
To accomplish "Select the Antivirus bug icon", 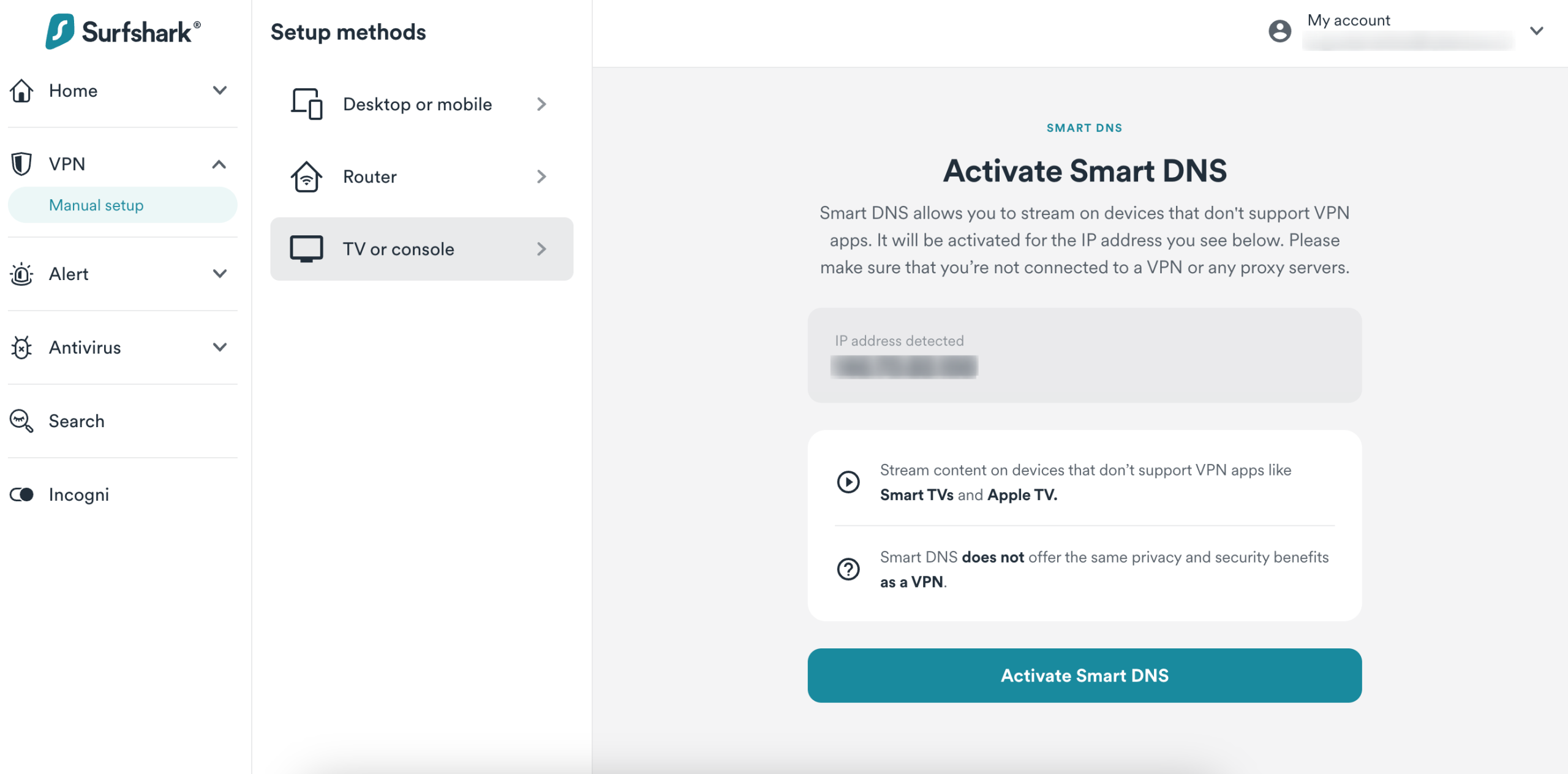I will [x=21, y=347].
